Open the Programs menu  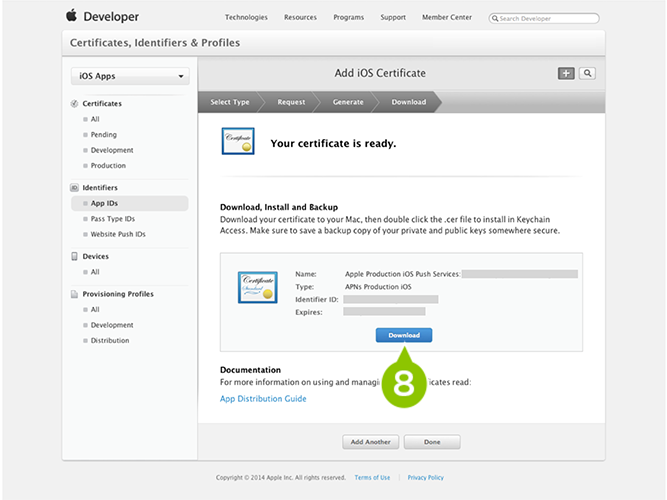(x=348, y=17)
